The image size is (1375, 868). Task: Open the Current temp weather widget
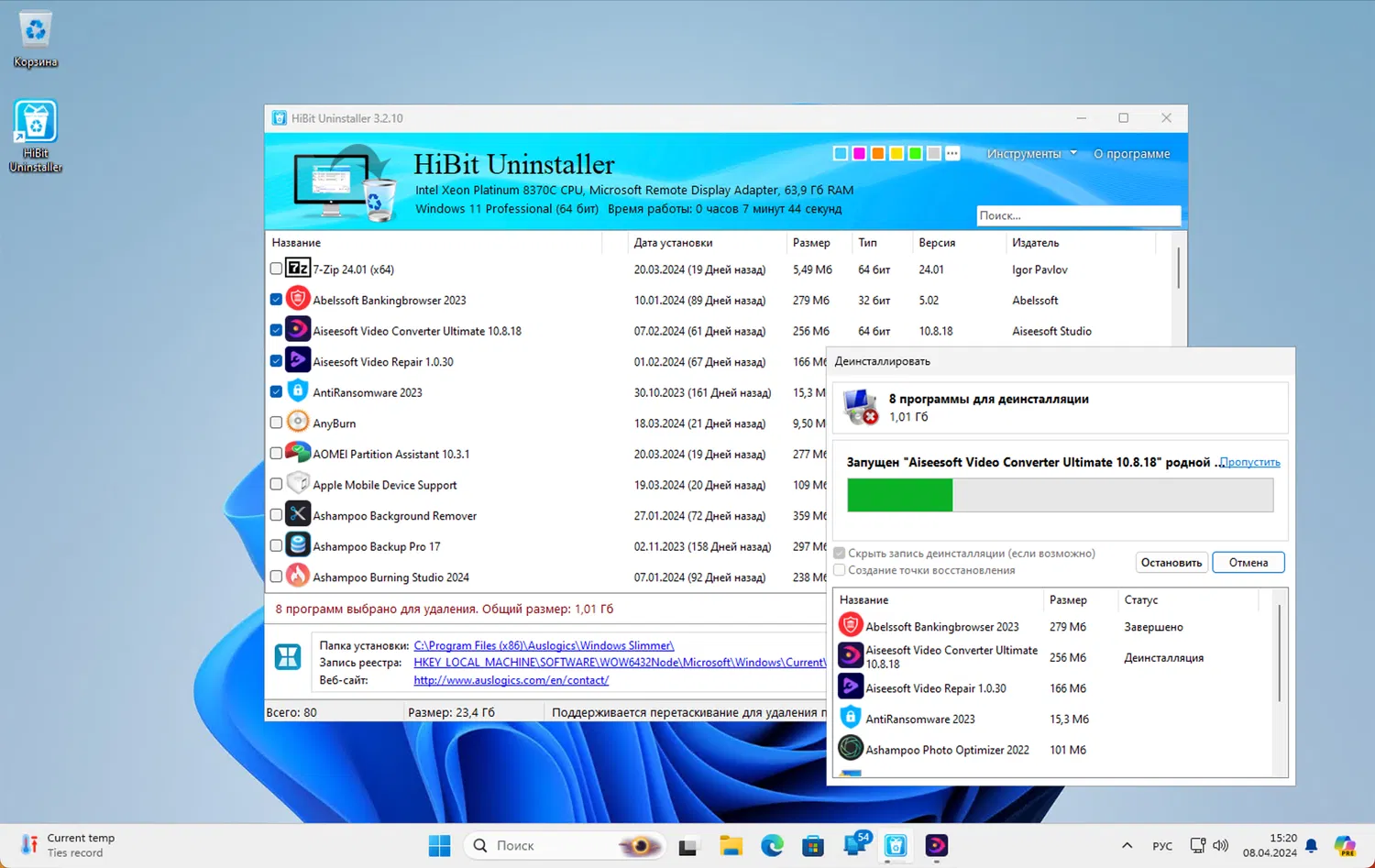pyautogui.click(x=69, y=845)
